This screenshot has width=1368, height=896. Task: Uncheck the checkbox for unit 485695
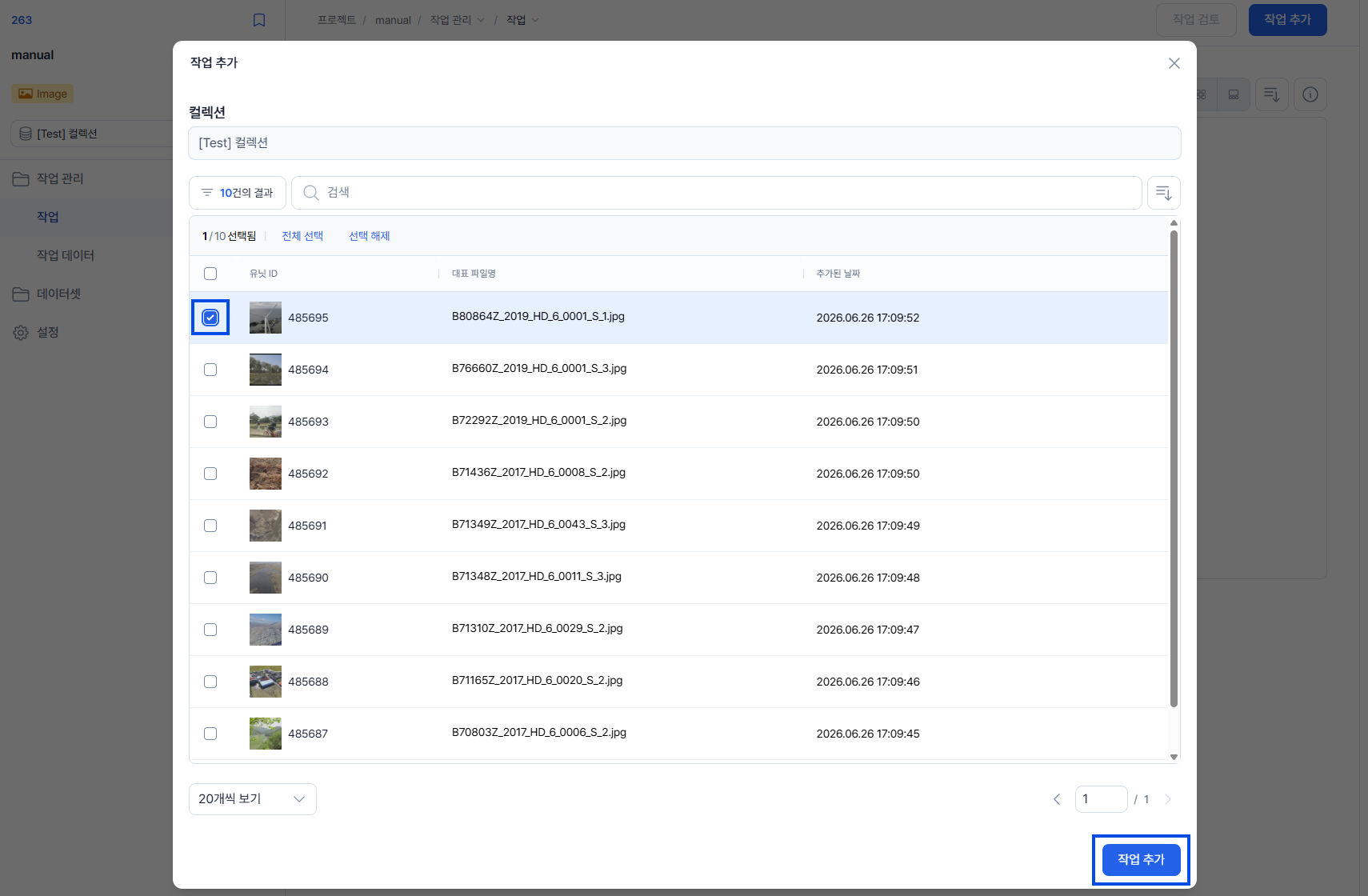pos(210,318)
